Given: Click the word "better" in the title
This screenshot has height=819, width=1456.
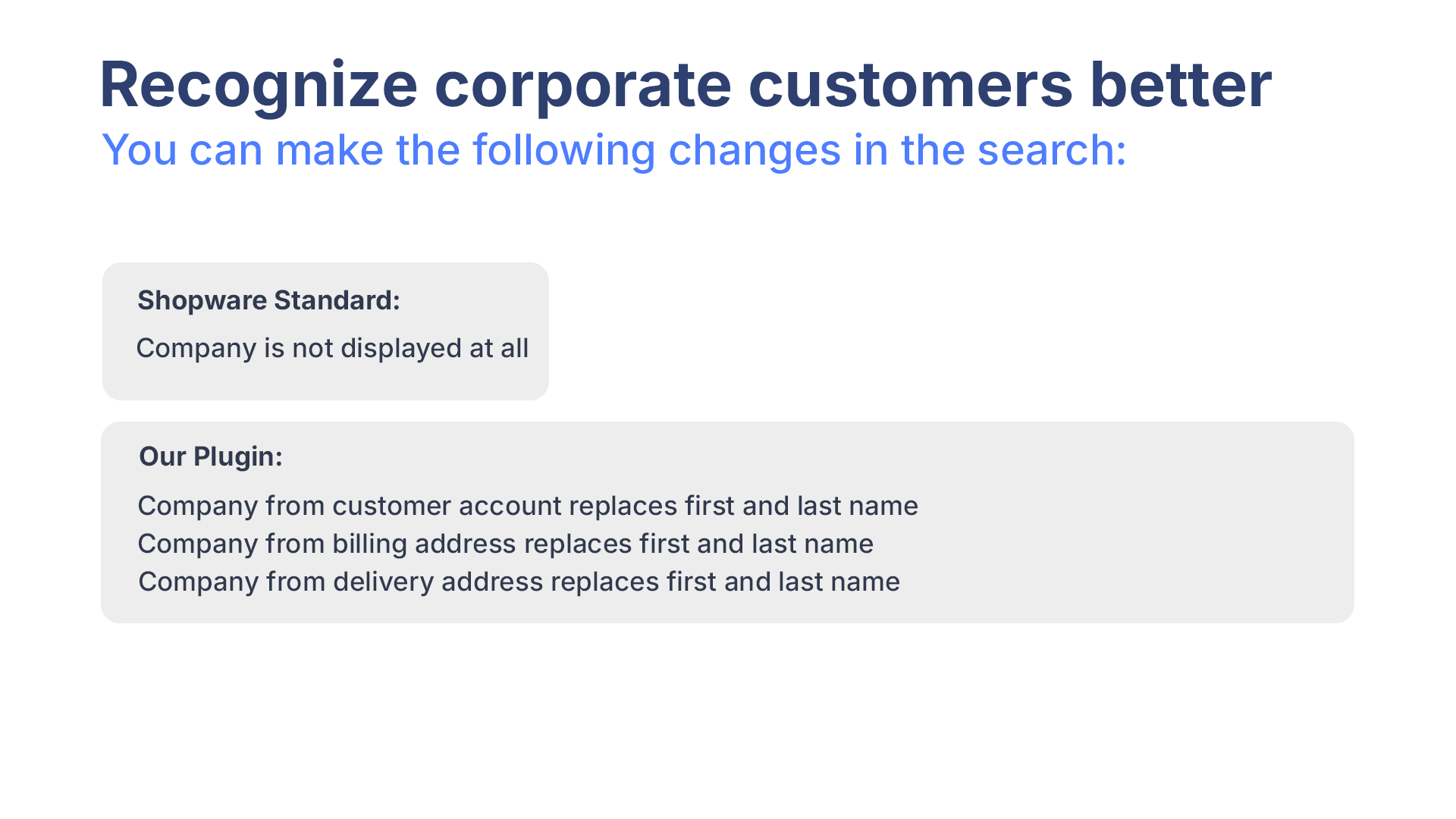Looking at the screenshot, I should tap(1180, 85).
